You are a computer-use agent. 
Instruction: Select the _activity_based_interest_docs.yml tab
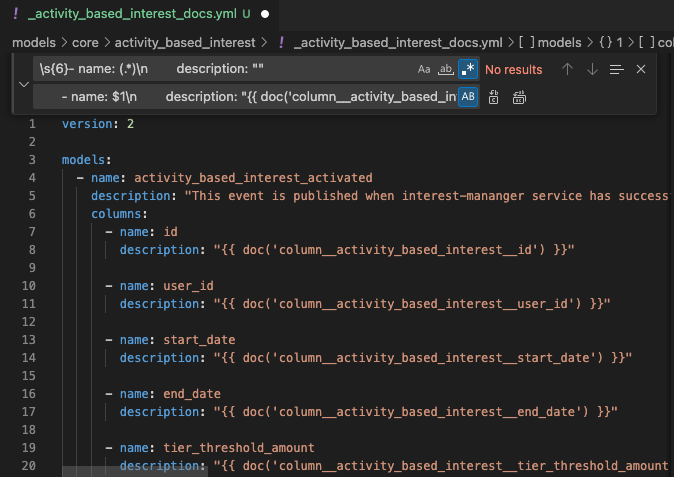coord(130,15)
